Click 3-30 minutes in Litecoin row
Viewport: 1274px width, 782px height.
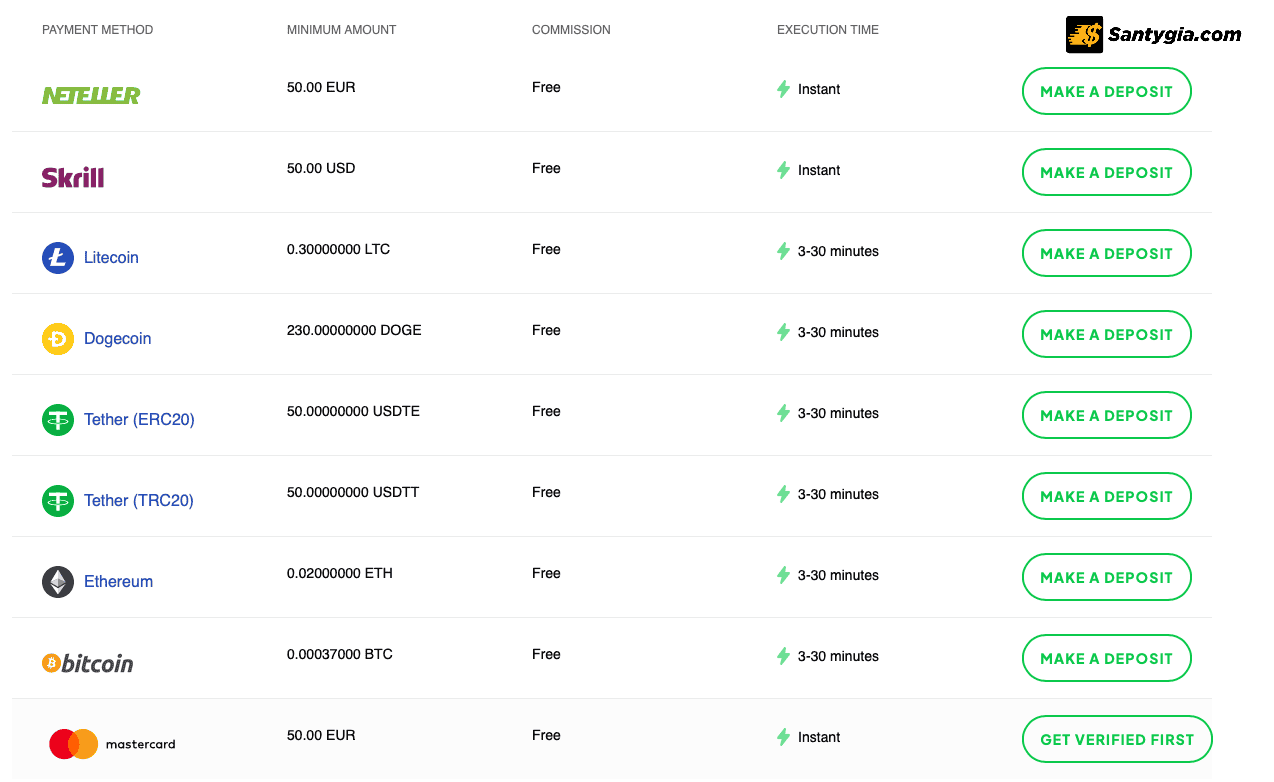(x=838, y=251)
